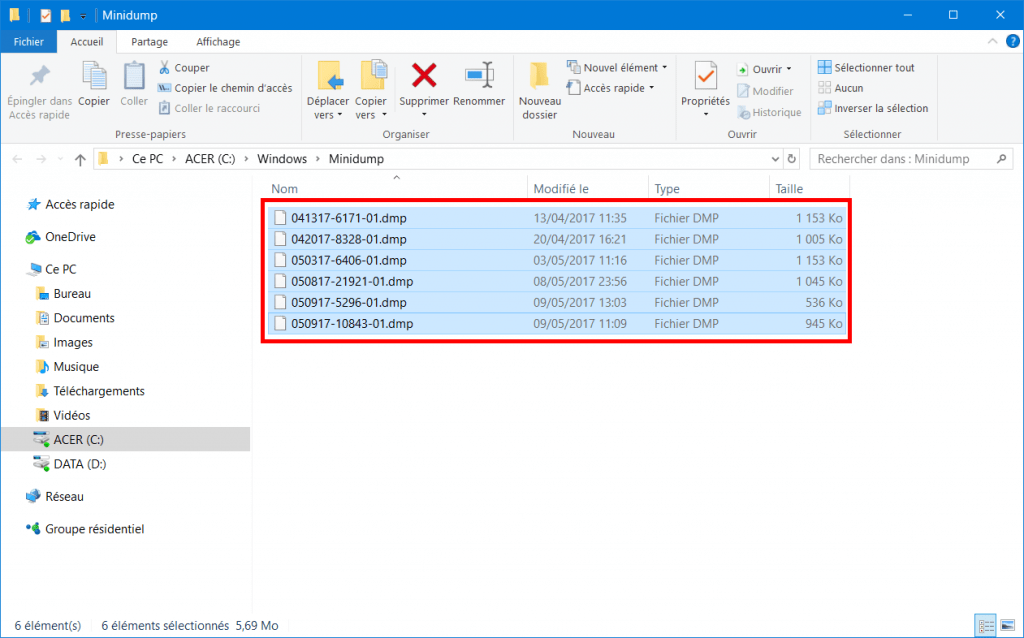Switch to details view icon

[x=985, y=626]
